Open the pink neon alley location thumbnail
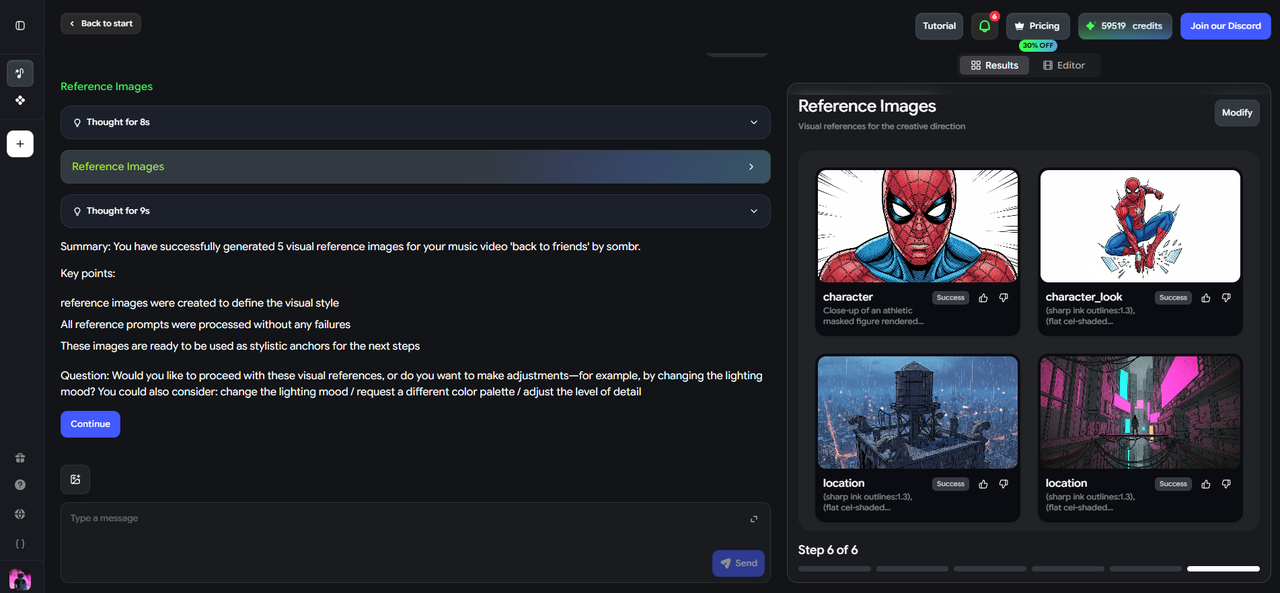Viewport: 1280px width, 593px height. tap(1140, 412)
